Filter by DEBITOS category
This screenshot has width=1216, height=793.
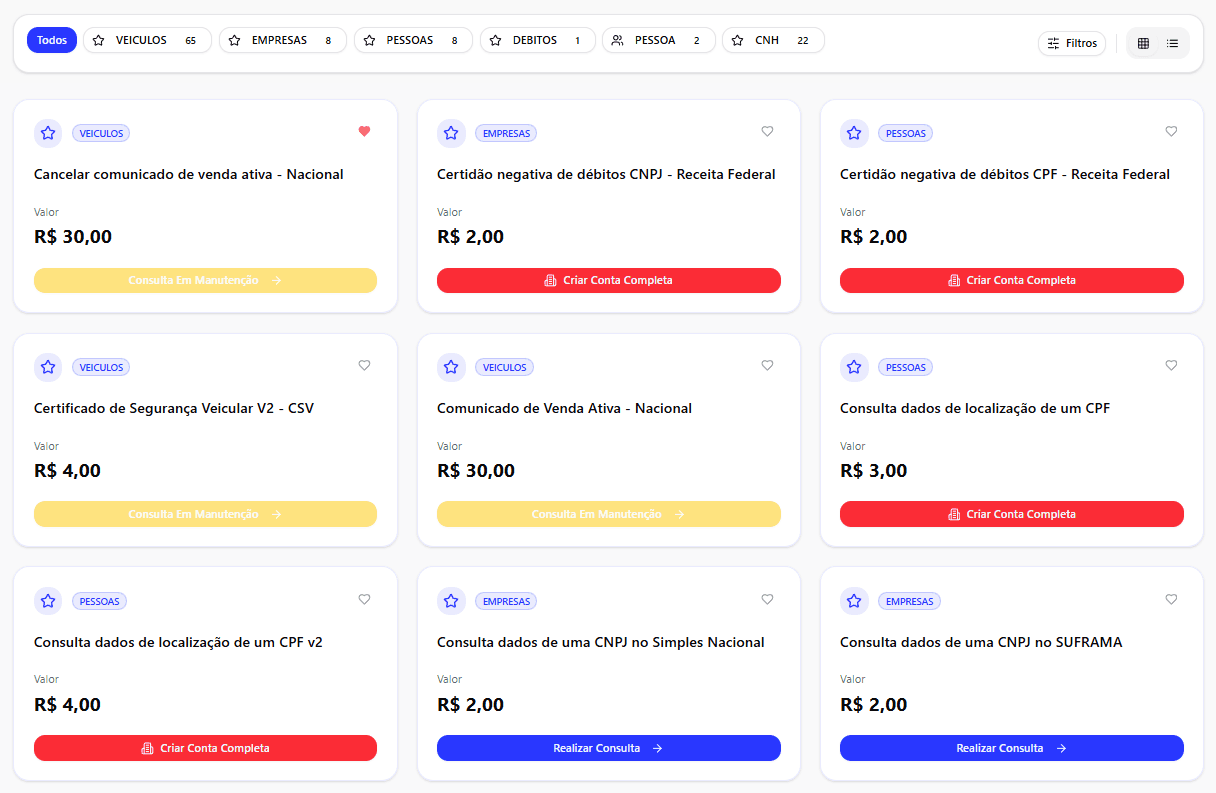[537, 40]
